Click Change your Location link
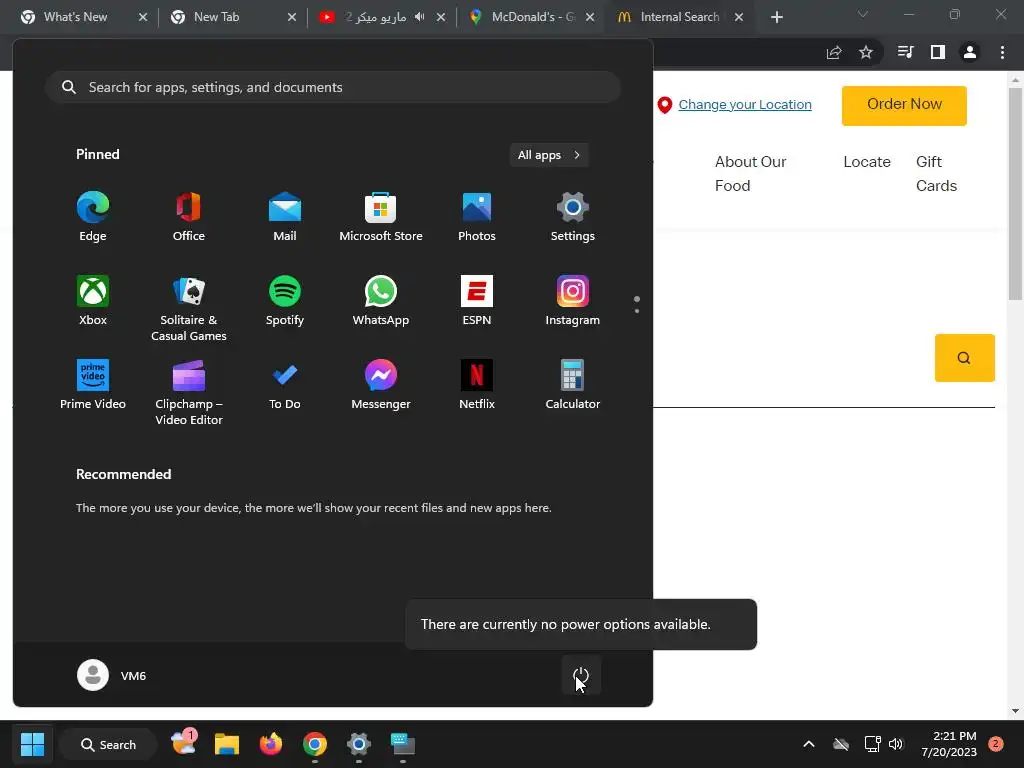The height and width of the screenshot is (768, 1024). tap(744, 104)
